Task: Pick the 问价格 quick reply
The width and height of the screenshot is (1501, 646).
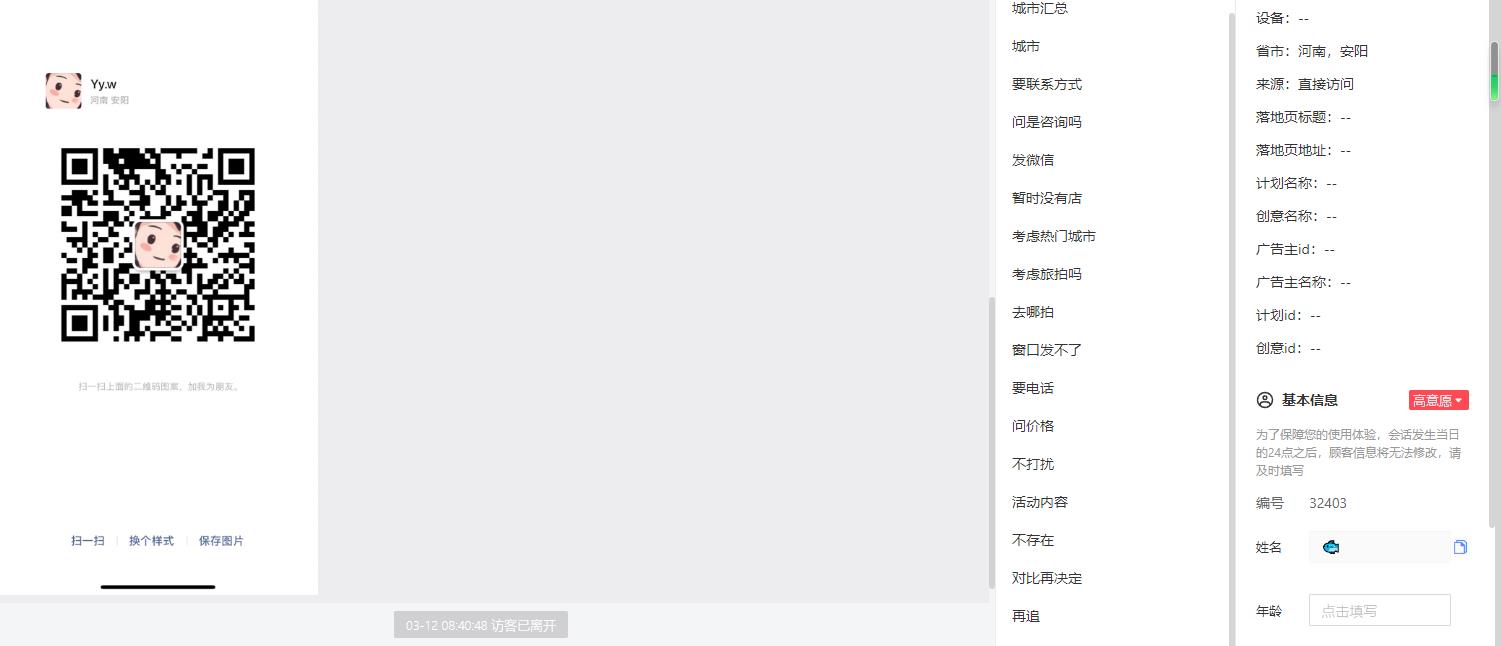Action: (1033, 426)
